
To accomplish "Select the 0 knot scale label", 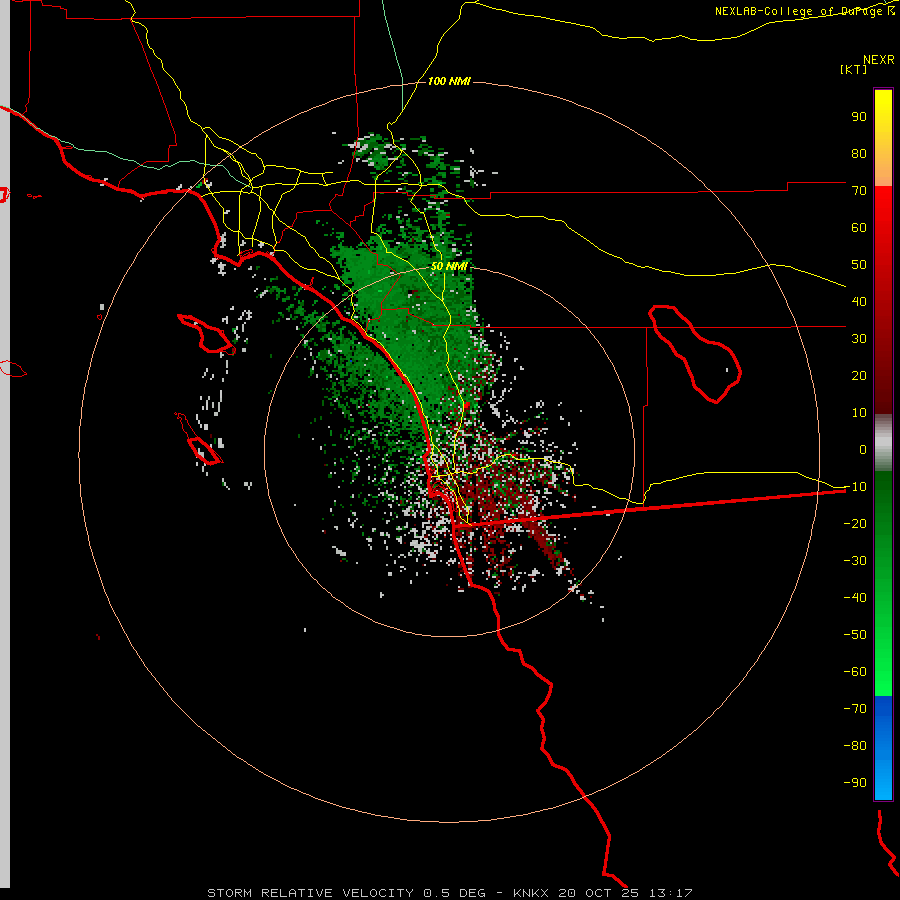I will click(863, 449).
